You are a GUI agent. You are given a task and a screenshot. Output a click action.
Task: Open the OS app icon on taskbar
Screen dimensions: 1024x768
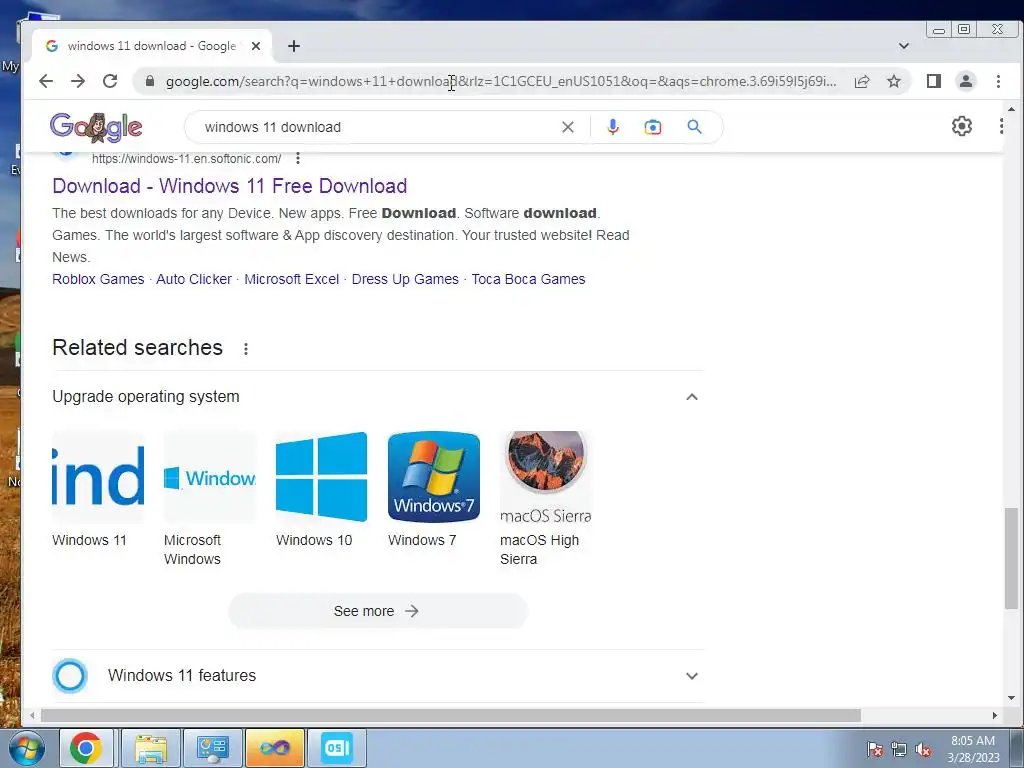point(336,748)
